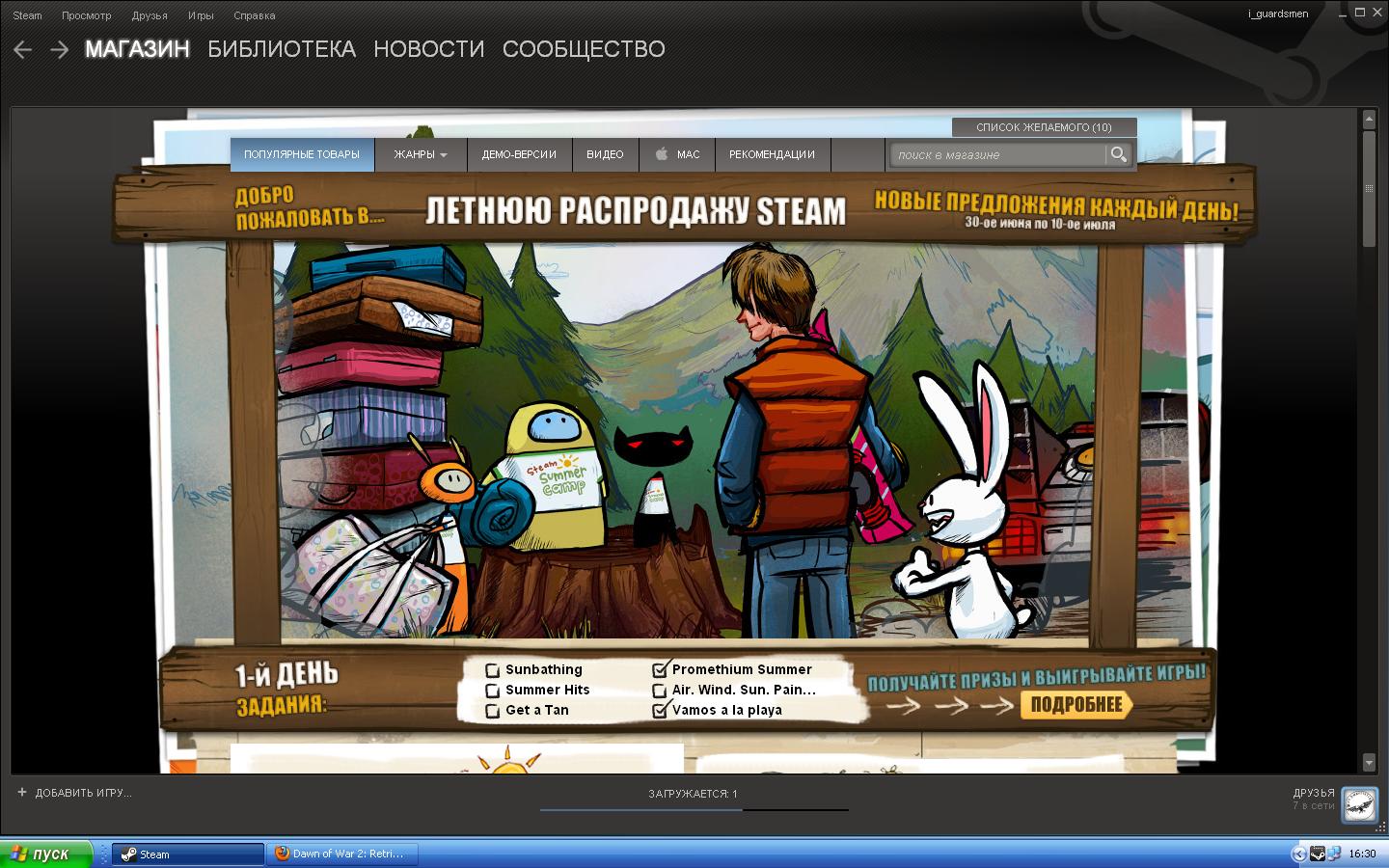Open the Просмотр menu
The image size is (1389, 868).
86,15
